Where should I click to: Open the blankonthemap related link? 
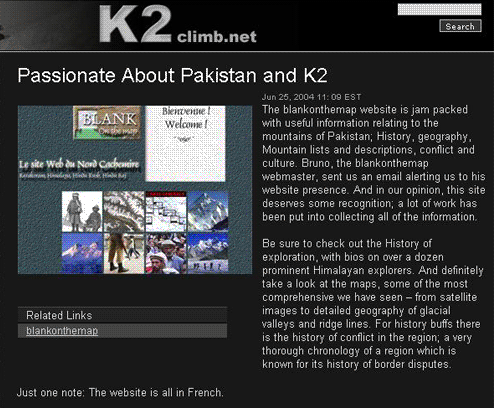tap(62, 331)
